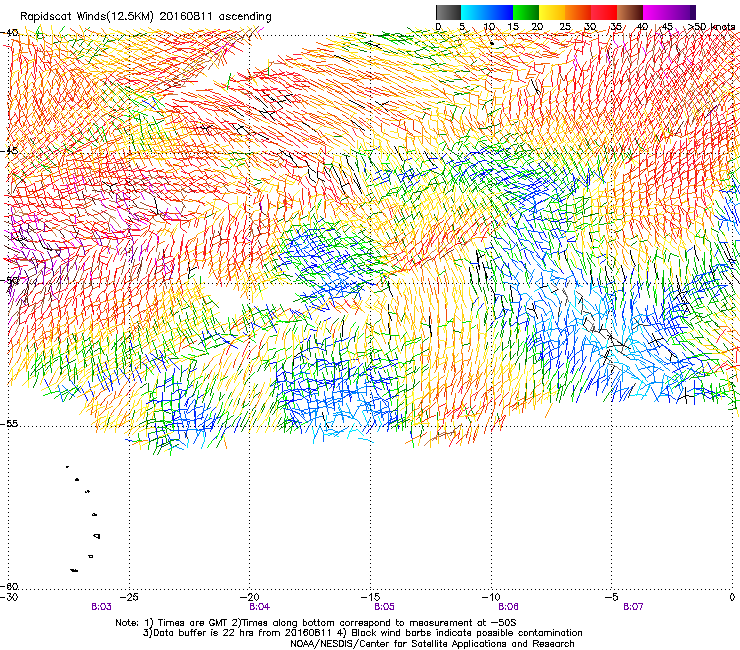Click the "-60" latitude axis label

[10, 586]
